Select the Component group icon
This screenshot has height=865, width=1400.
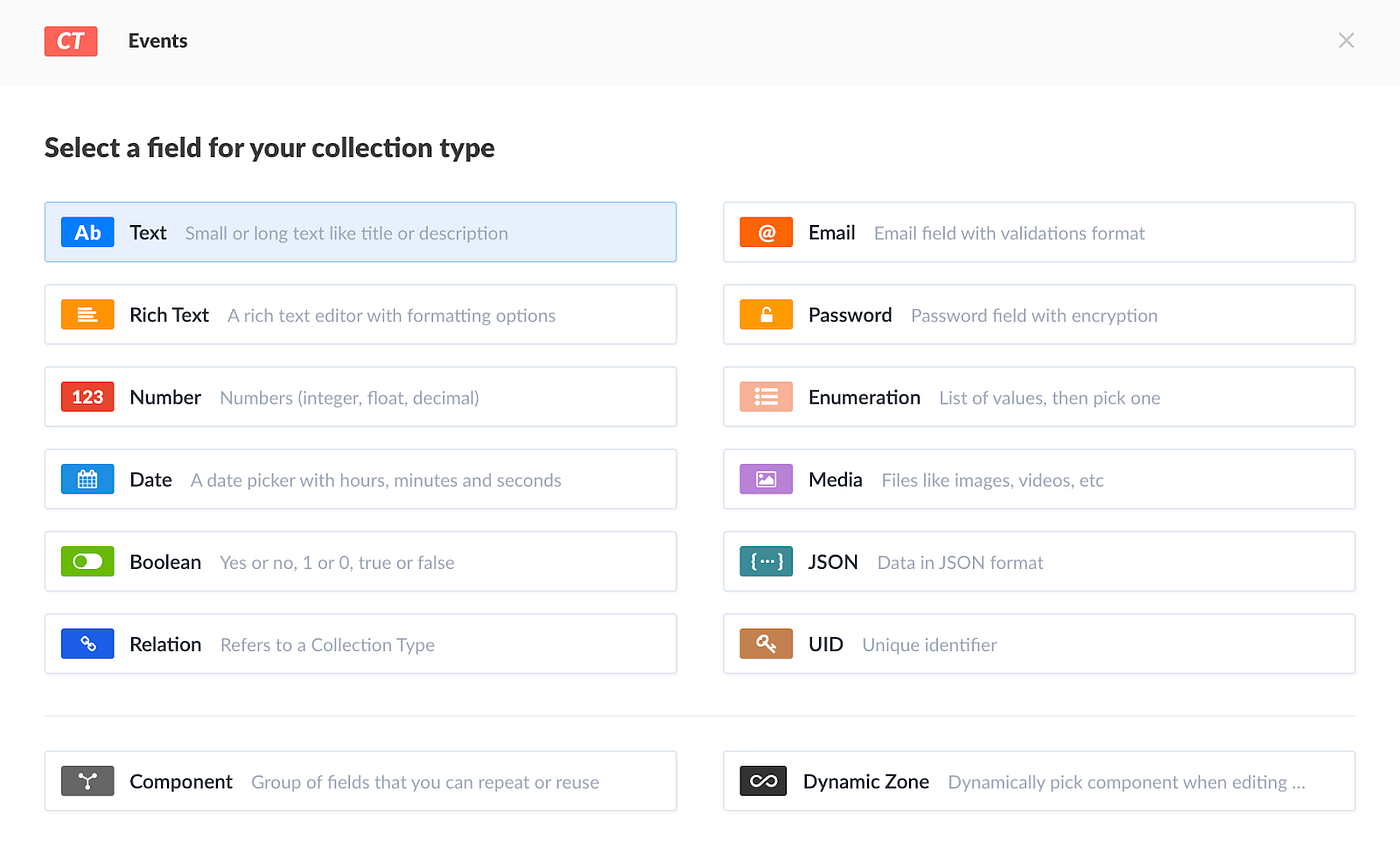pos(88,781)
